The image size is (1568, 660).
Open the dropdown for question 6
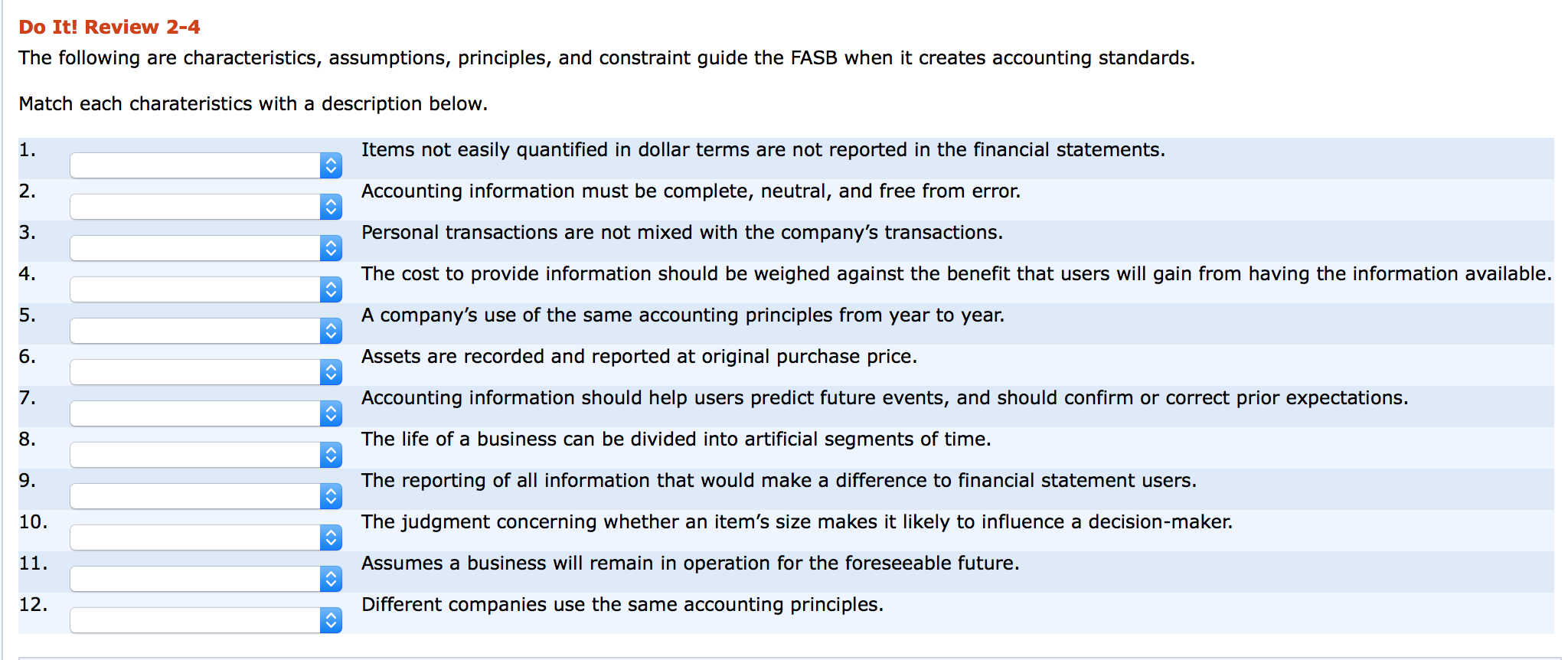205,372
